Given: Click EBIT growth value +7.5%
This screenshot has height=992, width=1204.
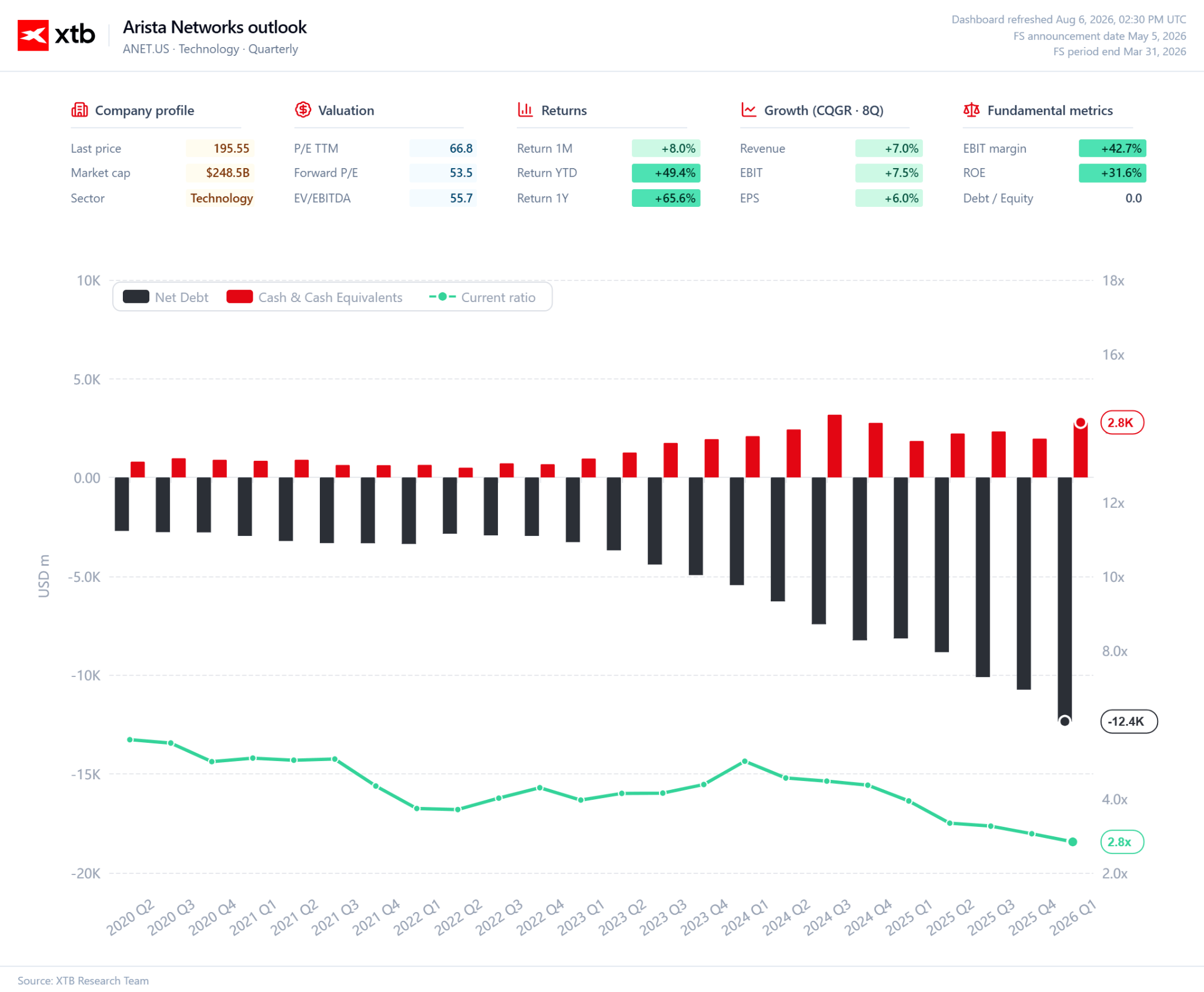Looking at the screenshot, I should (889, 173).
